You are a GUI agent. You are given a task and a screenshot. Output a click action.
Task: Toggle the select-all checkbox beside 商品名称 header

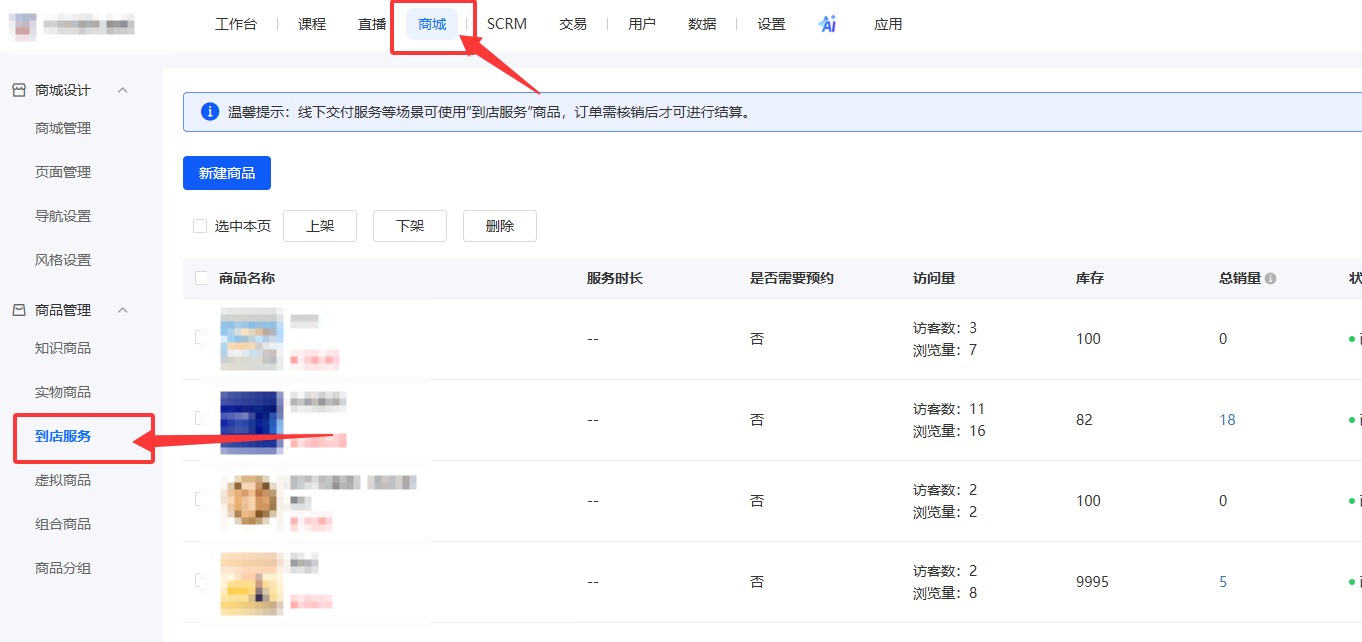[202, 278]
